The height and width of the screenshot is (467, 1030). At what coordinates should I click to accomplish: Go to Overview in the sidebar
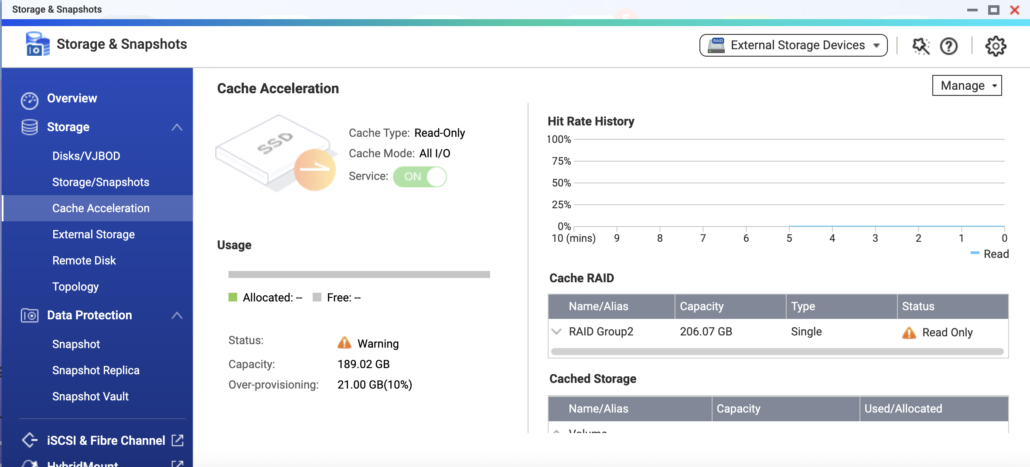click(x=72, y=99)
